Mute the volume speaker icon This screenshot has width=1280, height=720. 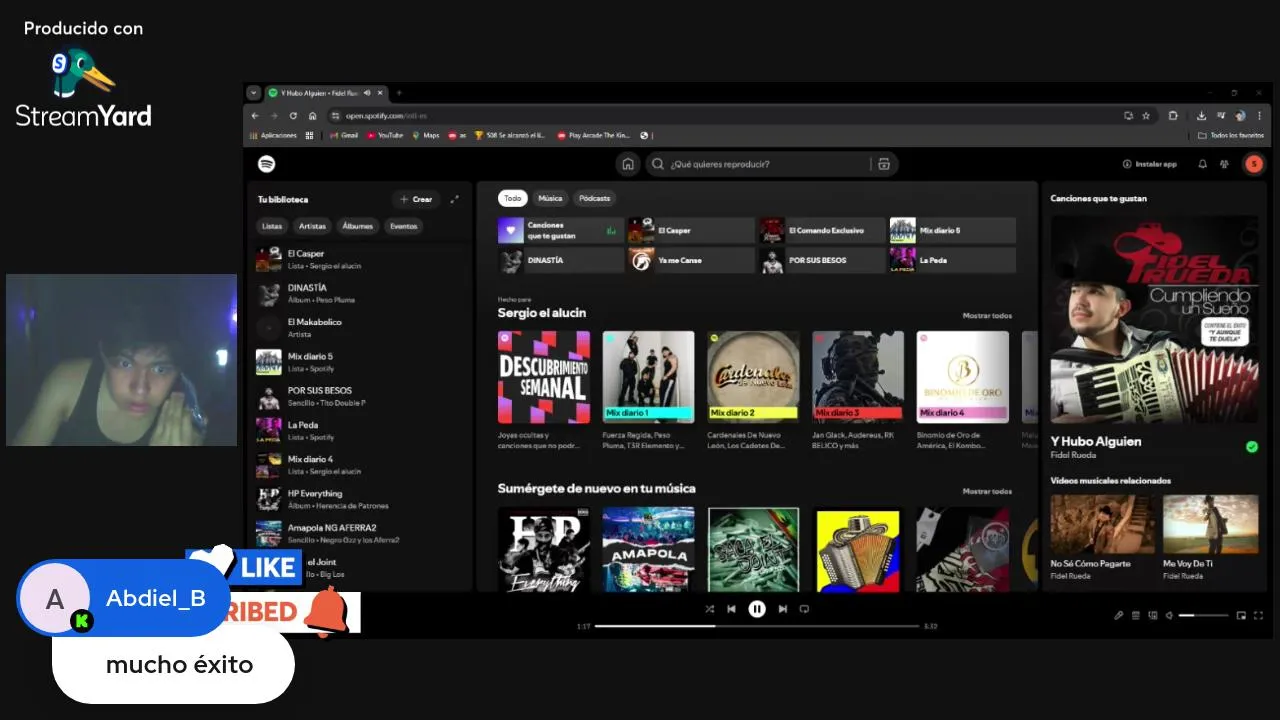pyautogui.click(x=1170, y=615)
